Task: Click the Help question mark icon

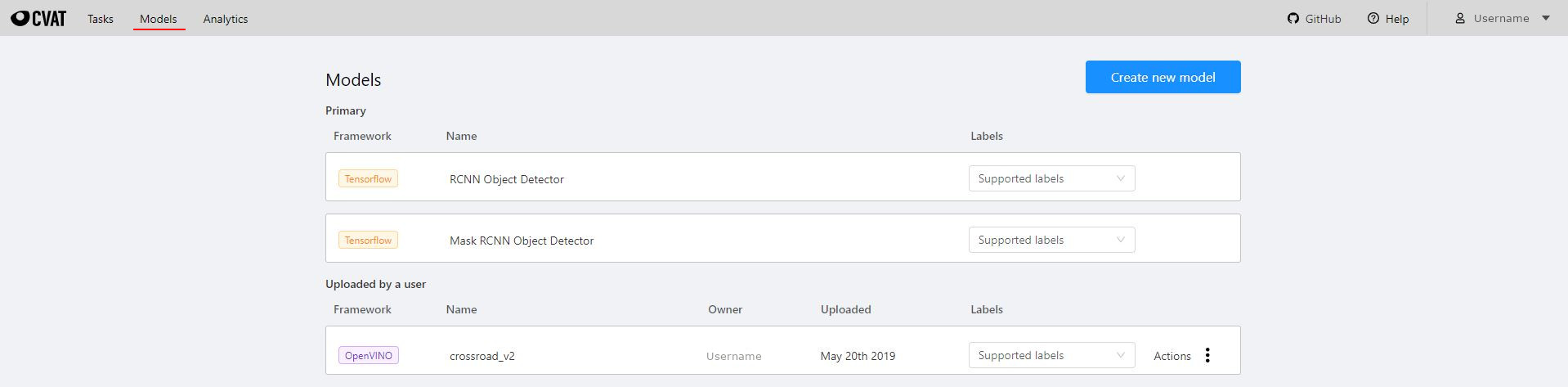Action: [x=1373, y=18]
